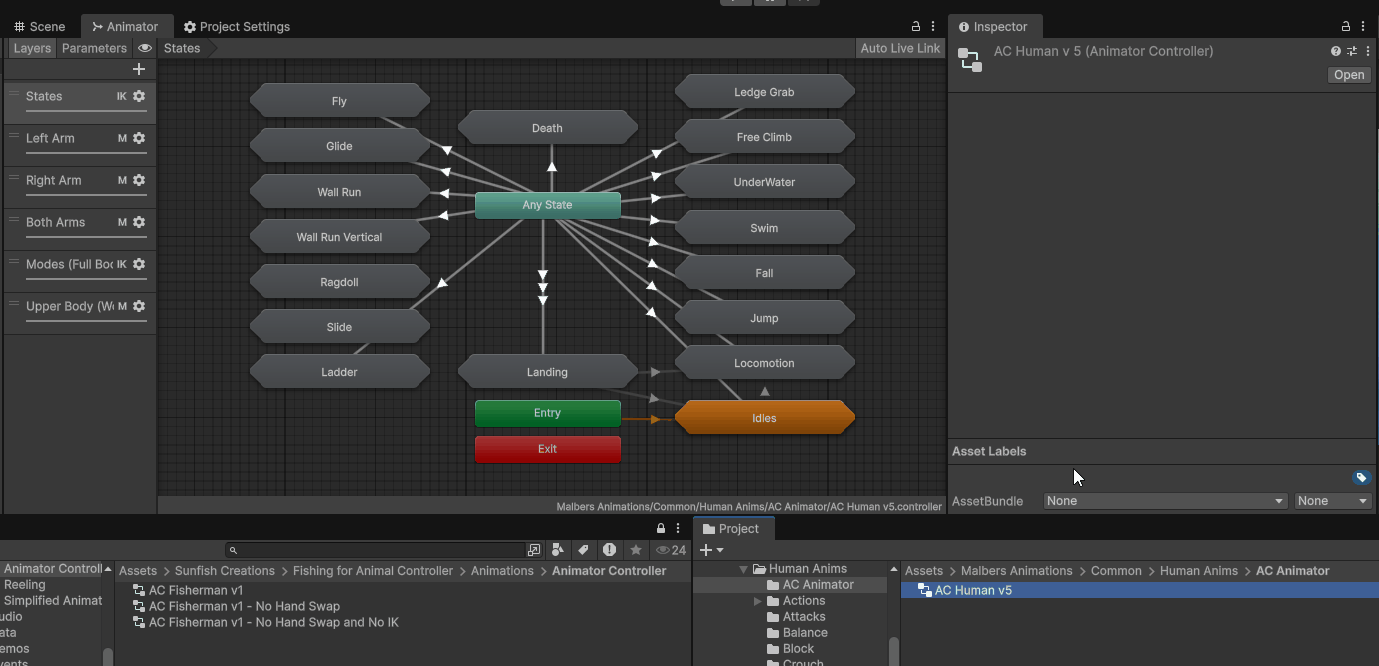Expand the Actions folder in tree
The image size is (1379, 666).
pyautogui.click(x=758, y=601)
